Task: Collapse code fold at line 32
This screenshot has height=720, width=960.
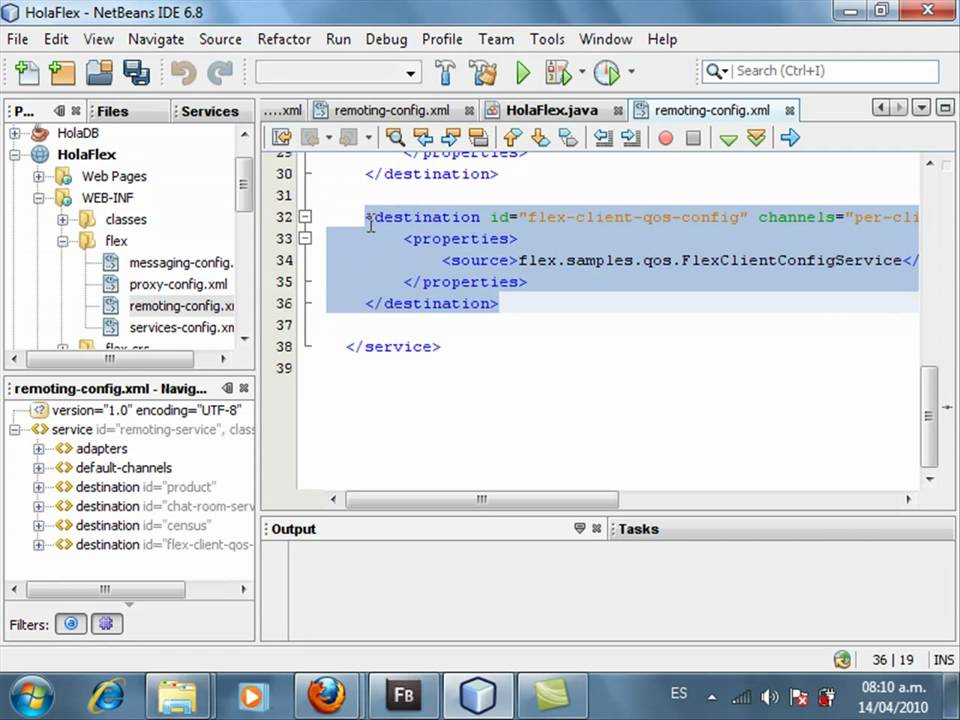Action: click(x=305, y=217)
